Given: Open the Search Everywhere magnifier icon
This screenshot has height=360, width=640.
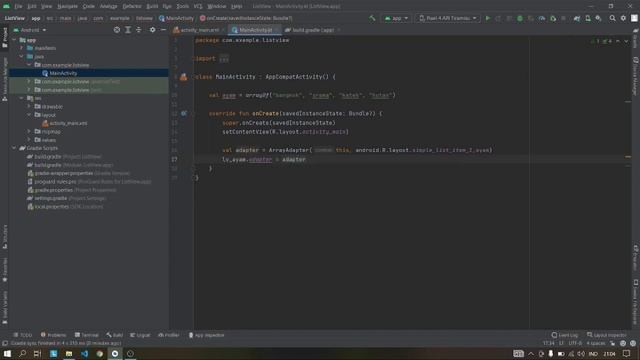Looking at the screenshot, I should click(x=612, y=18).
